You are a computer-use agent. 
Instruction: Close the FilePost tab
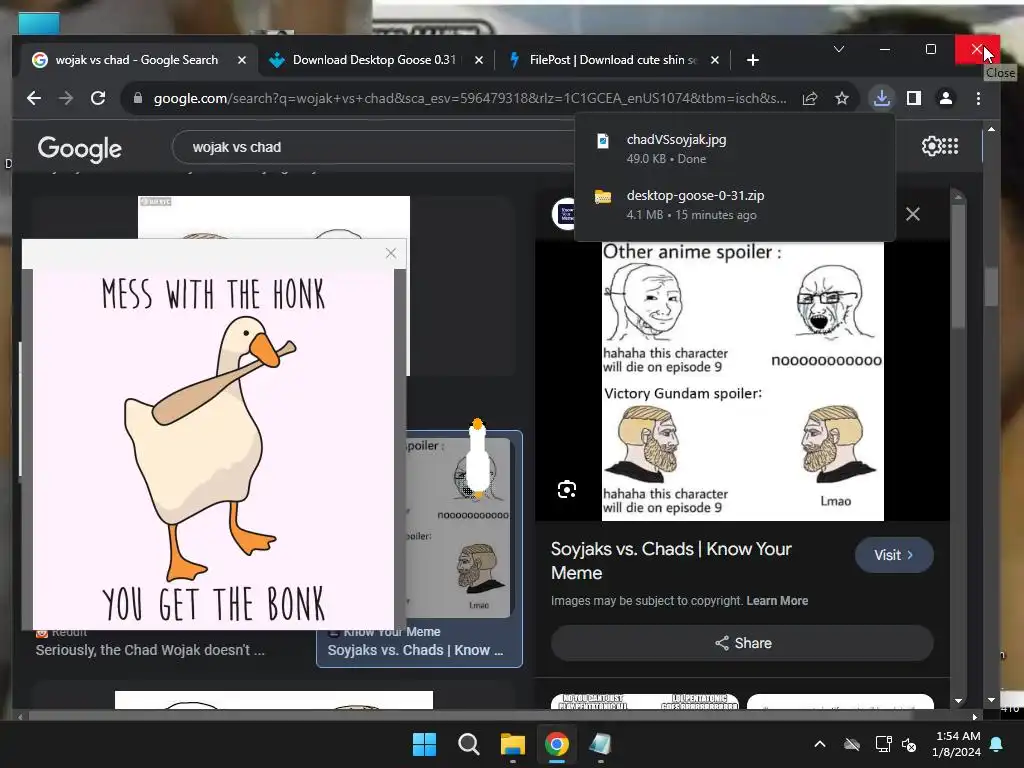(x=714, y=60)
